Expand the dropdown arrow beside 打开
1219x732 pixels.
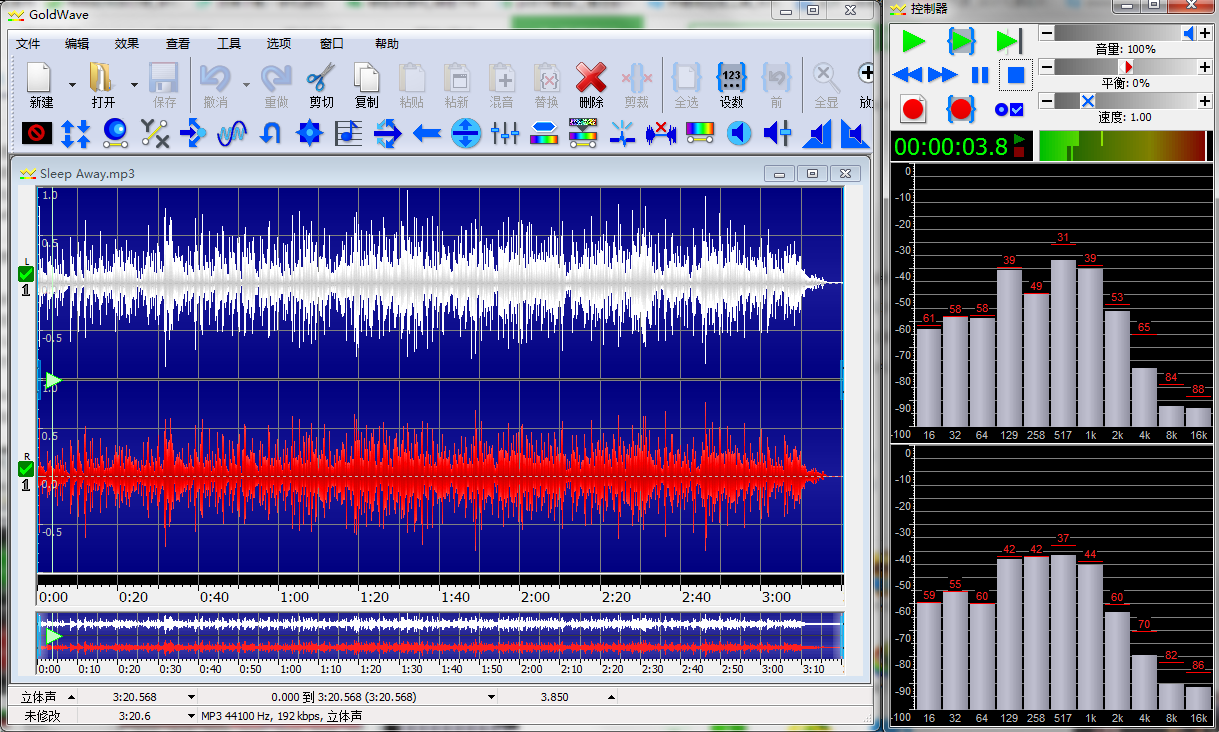click(134, 85)
